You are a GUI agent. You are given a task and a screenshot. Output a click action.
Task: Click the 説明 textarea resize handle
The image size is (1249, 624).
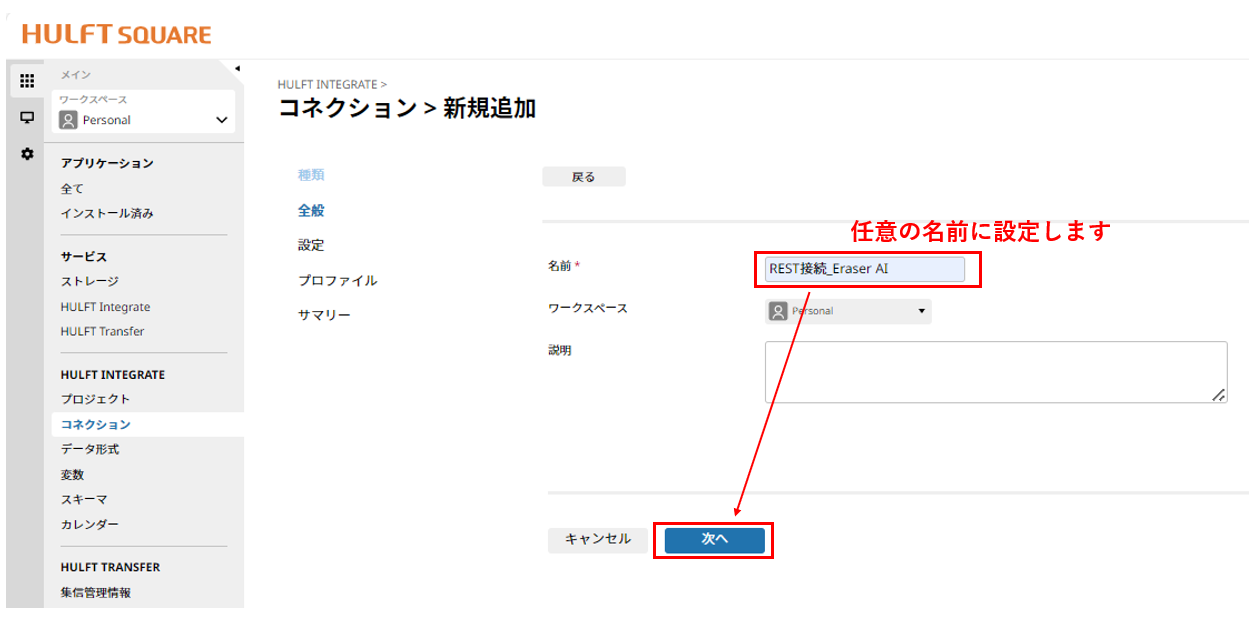click(x=1219, y=395)
